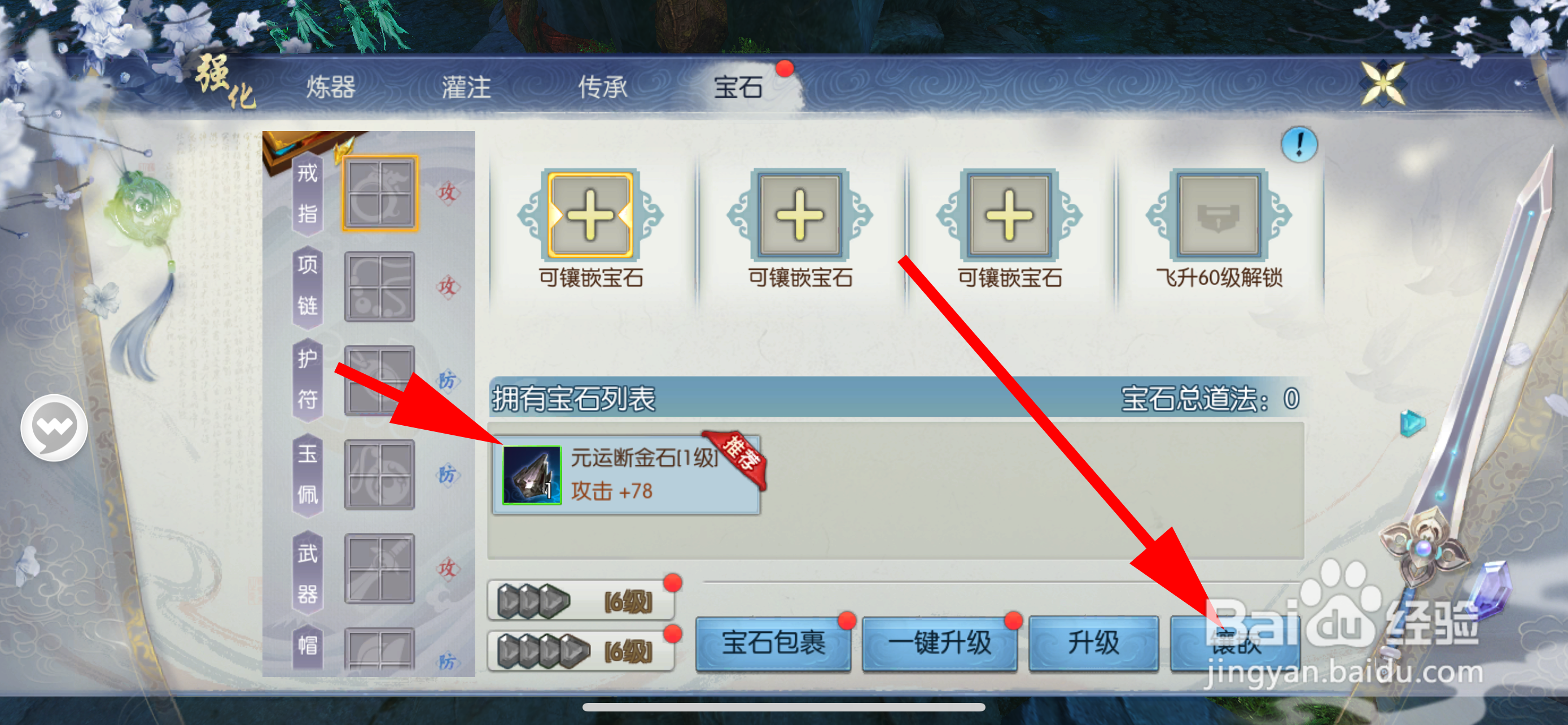Click the third gem socket plus slot
The width and height of the screenshot is (1568, 725).
[x=1009, y=215]
